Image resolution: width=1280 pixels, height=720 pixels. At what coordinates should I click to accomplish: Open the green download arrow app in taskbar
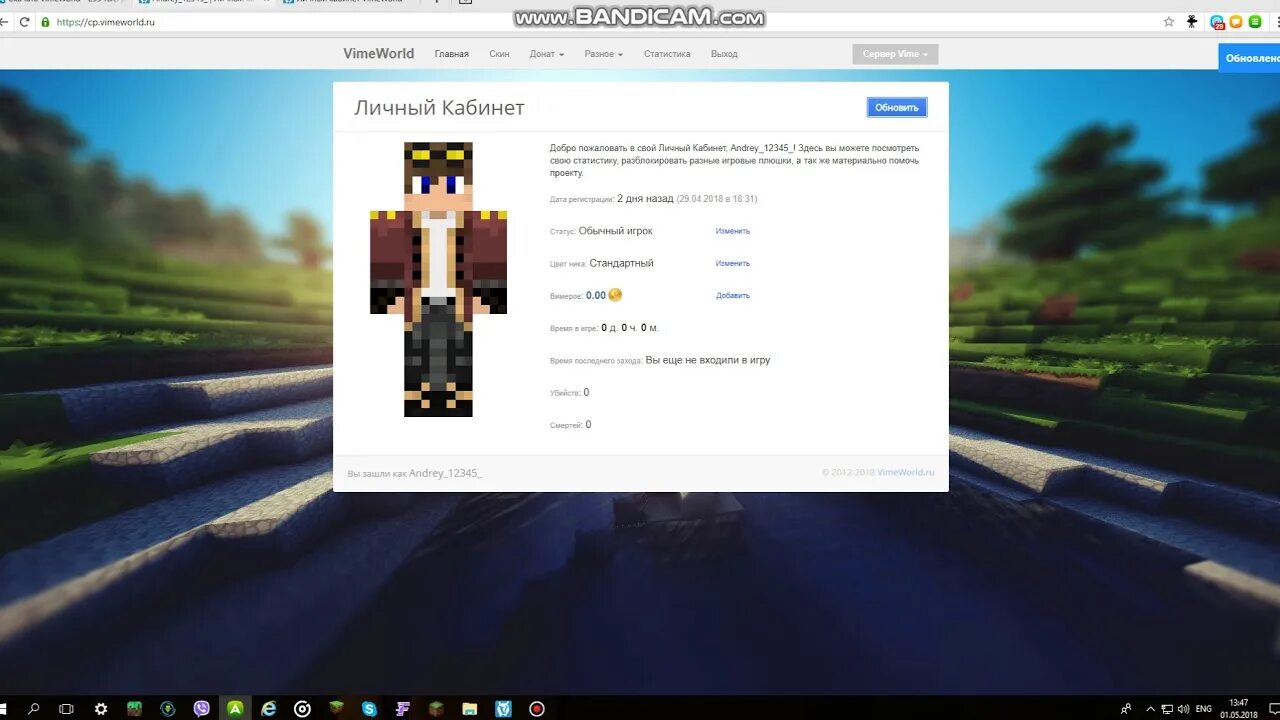[168, 709]
